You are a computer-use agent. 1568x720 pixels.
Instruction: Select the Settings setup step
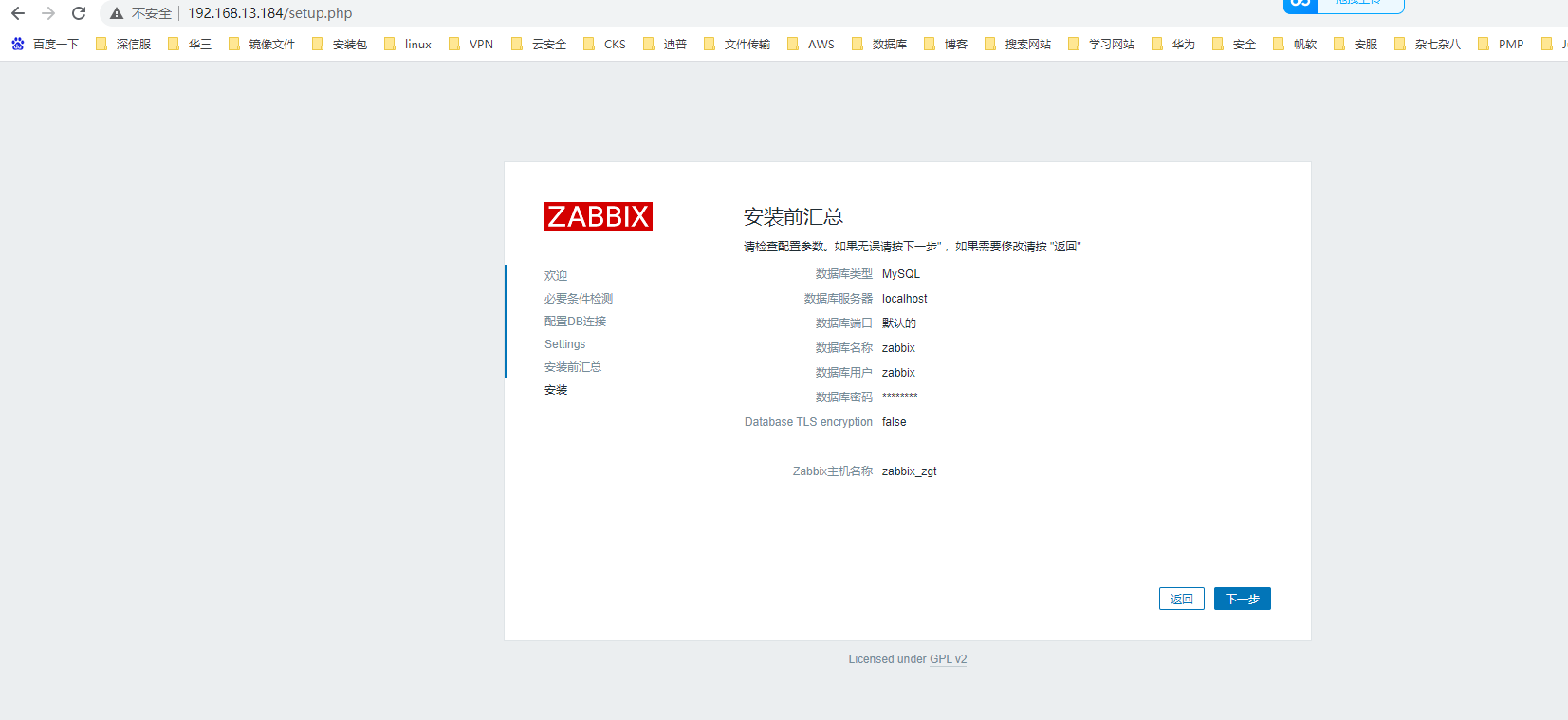click(x=564, y=344)
